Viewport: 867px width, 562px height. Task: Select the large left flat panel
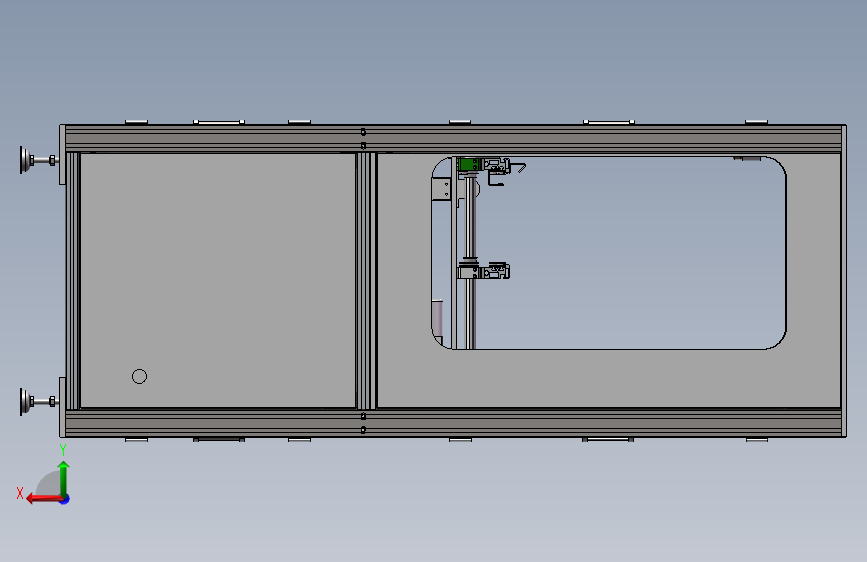tap(218, 280)
